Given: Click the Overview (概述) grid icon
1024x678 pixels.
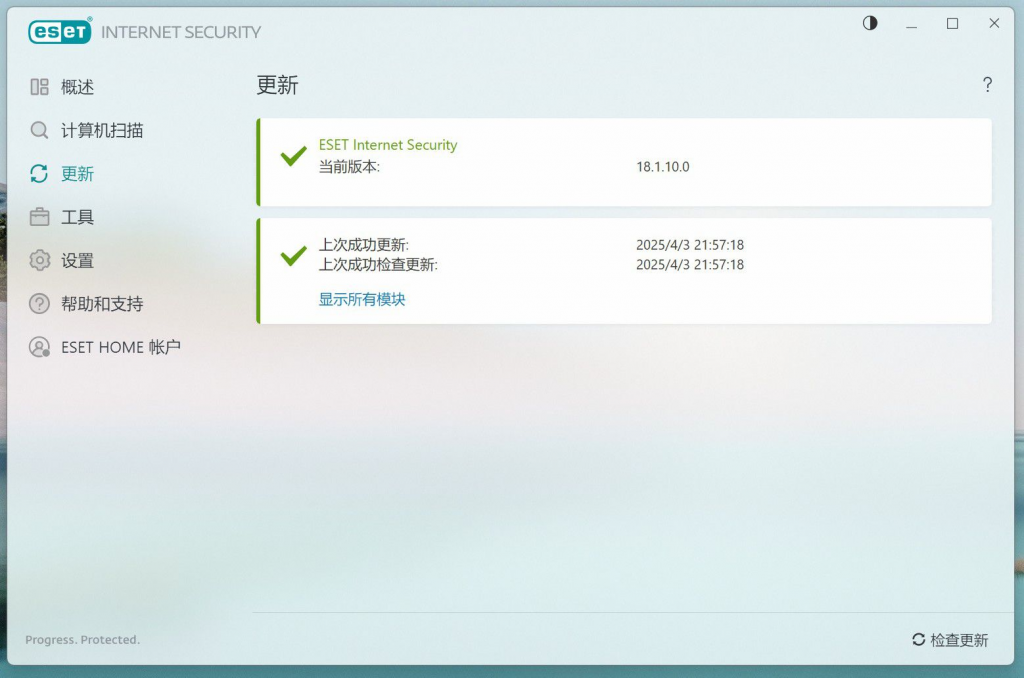Looking at the screenshot, I should point(39,87).
